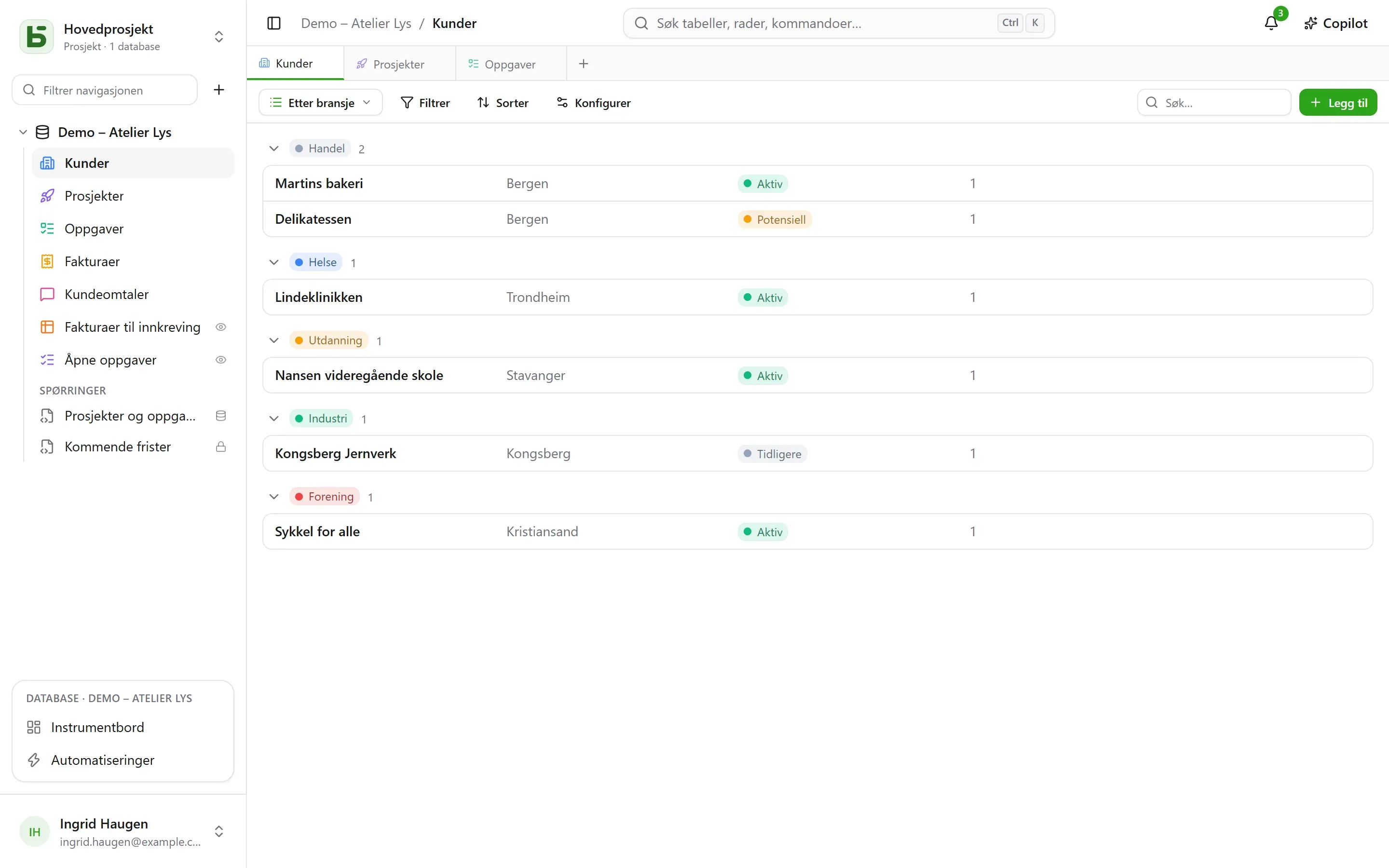
Task: Collapse the Handel group
Action: [274, 148]
